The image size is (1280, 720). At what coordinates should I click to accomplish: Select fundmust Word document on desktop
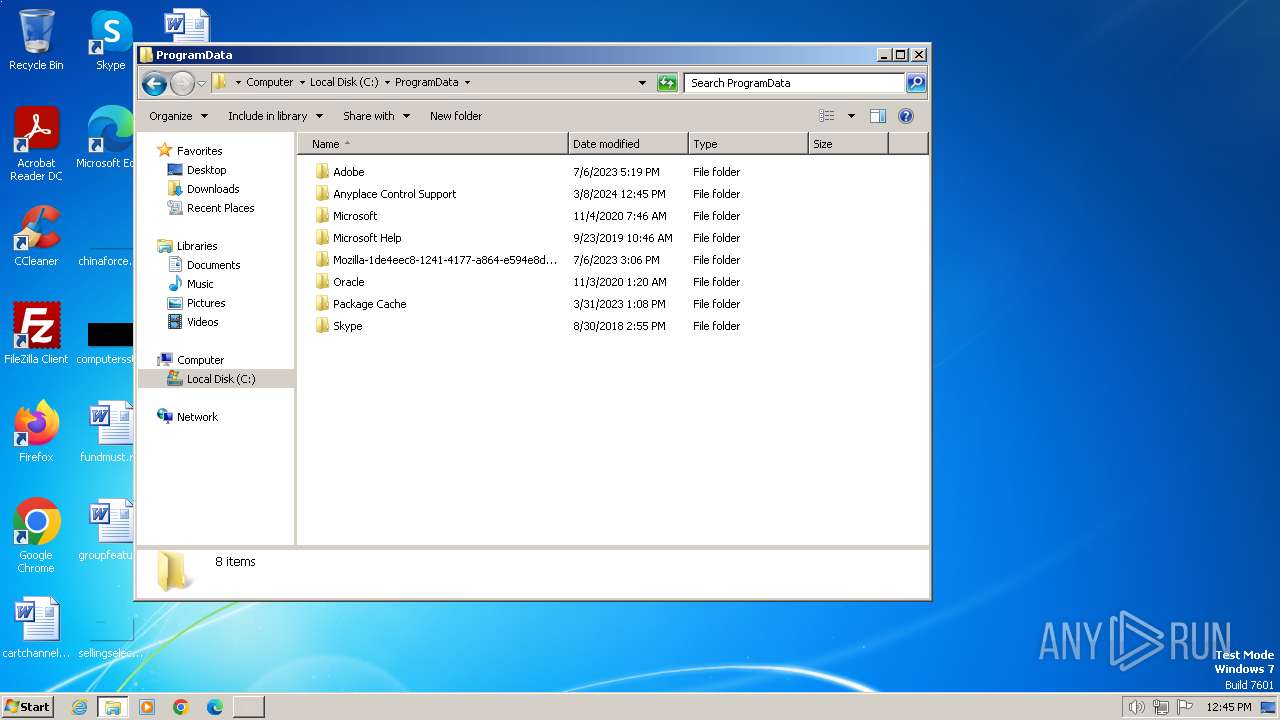(106, 431)
